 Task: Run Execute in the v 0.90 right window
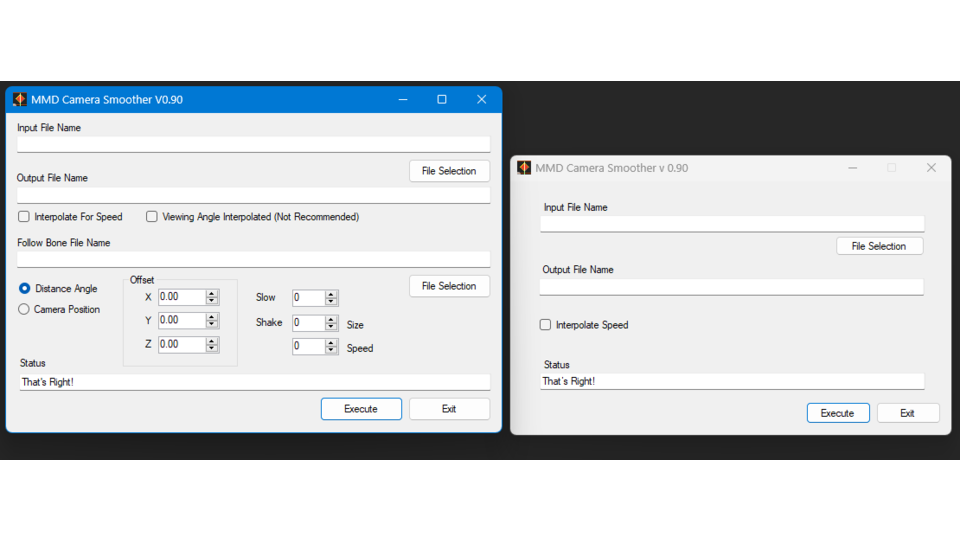838,413
